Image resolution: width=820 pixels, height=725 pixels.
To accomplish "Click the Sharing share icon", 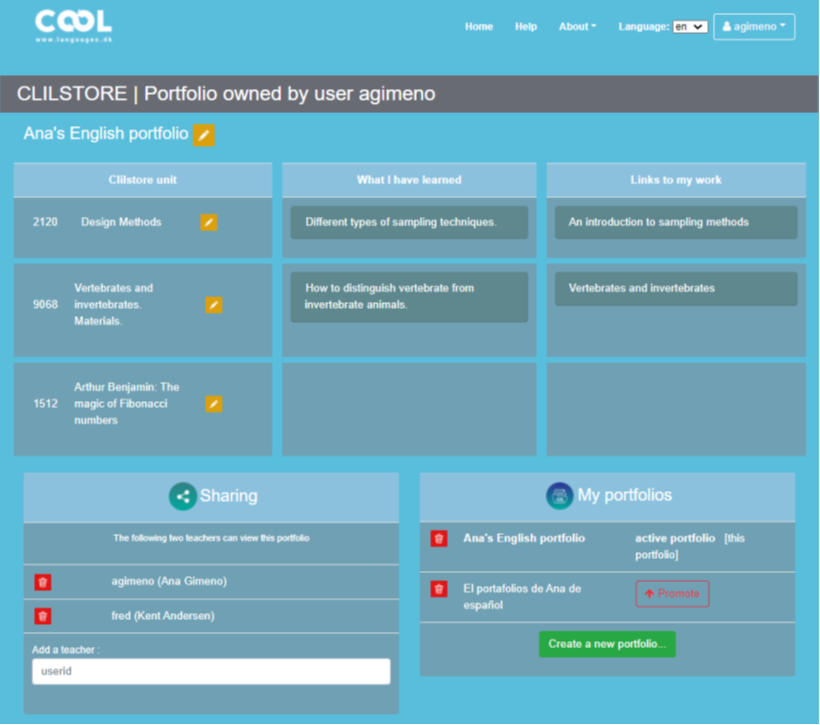I will pos(182,496).
